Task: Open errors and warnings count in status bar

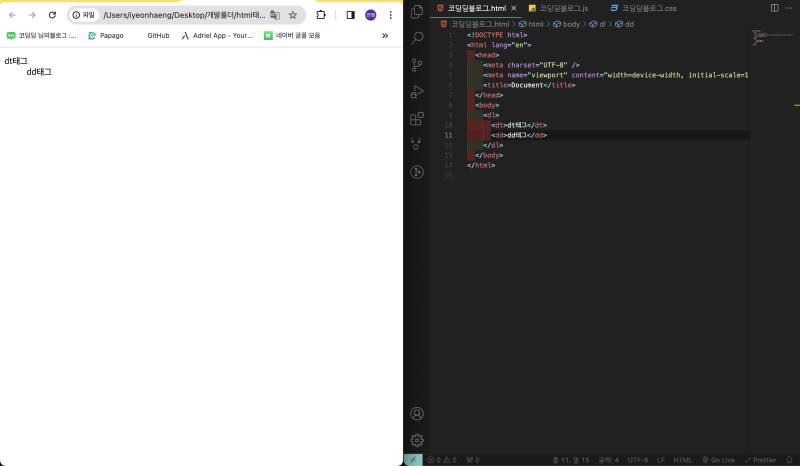Action: point(442,460)
